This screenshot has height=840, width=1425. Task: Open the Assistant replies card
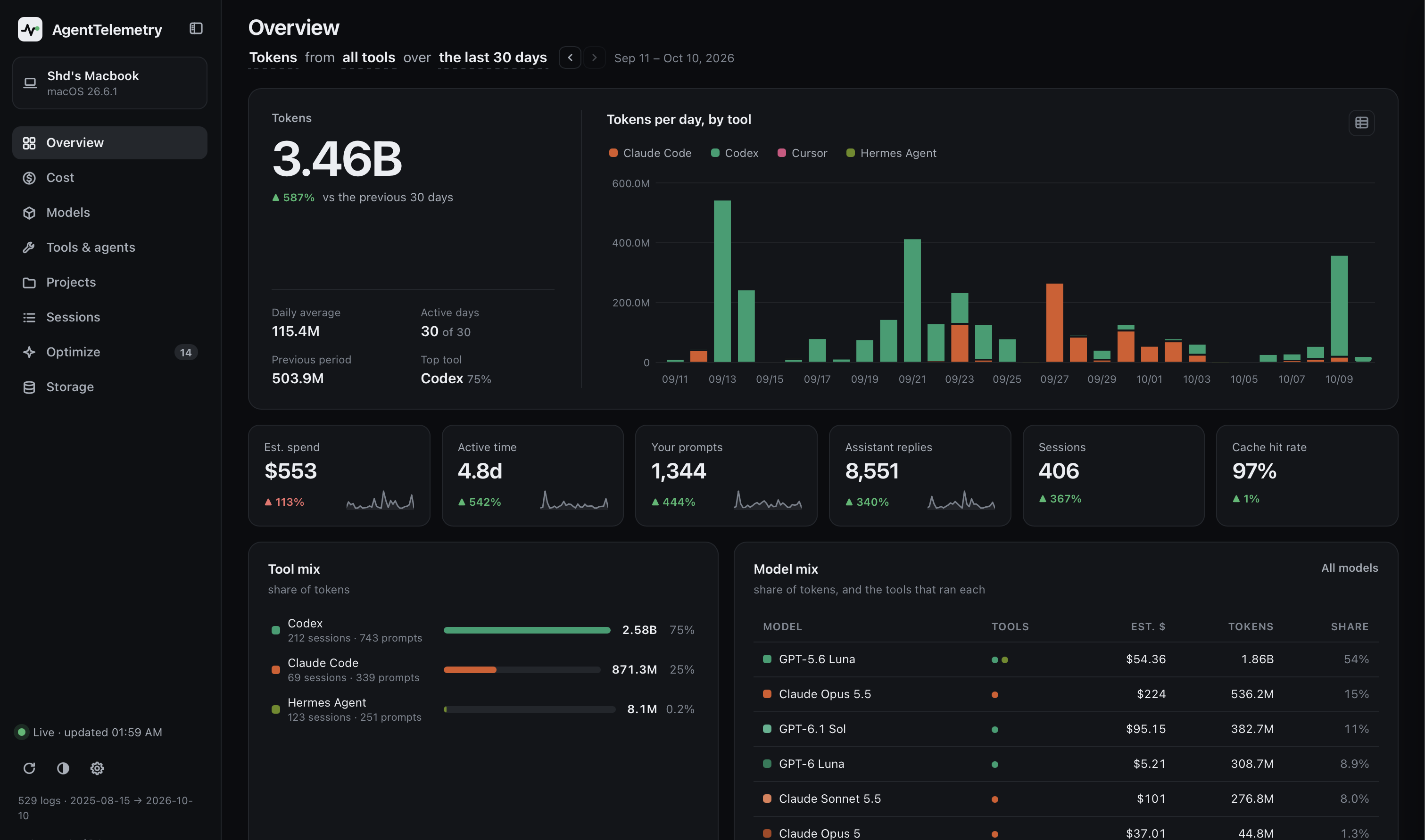coord(920,476)
